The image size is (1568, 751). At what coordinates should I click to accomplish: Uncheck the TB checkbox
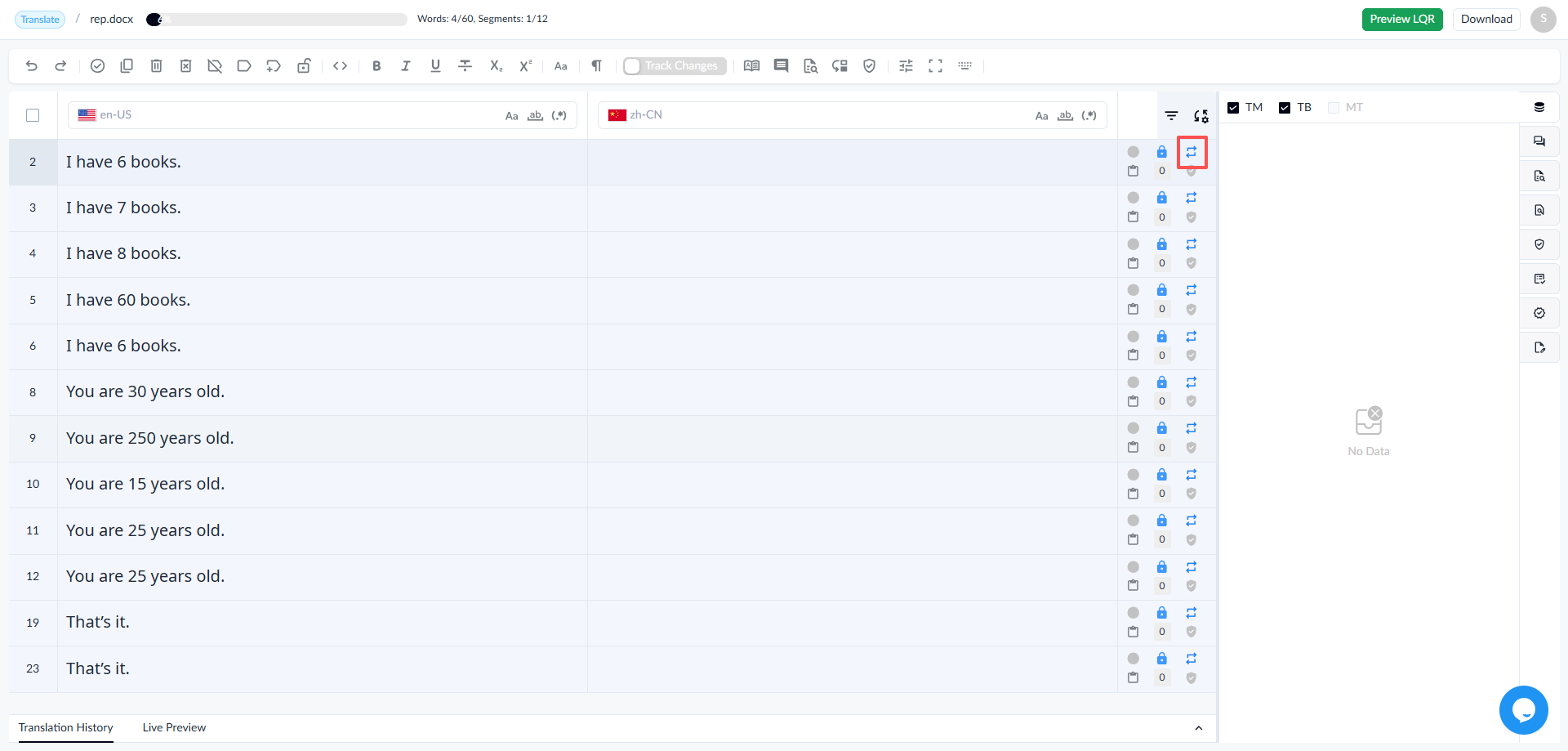(x=1285, y=108)
